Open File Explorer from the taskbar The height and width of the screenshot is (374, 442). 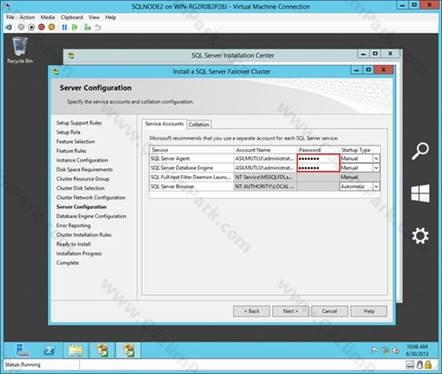[x=76, y=351]
